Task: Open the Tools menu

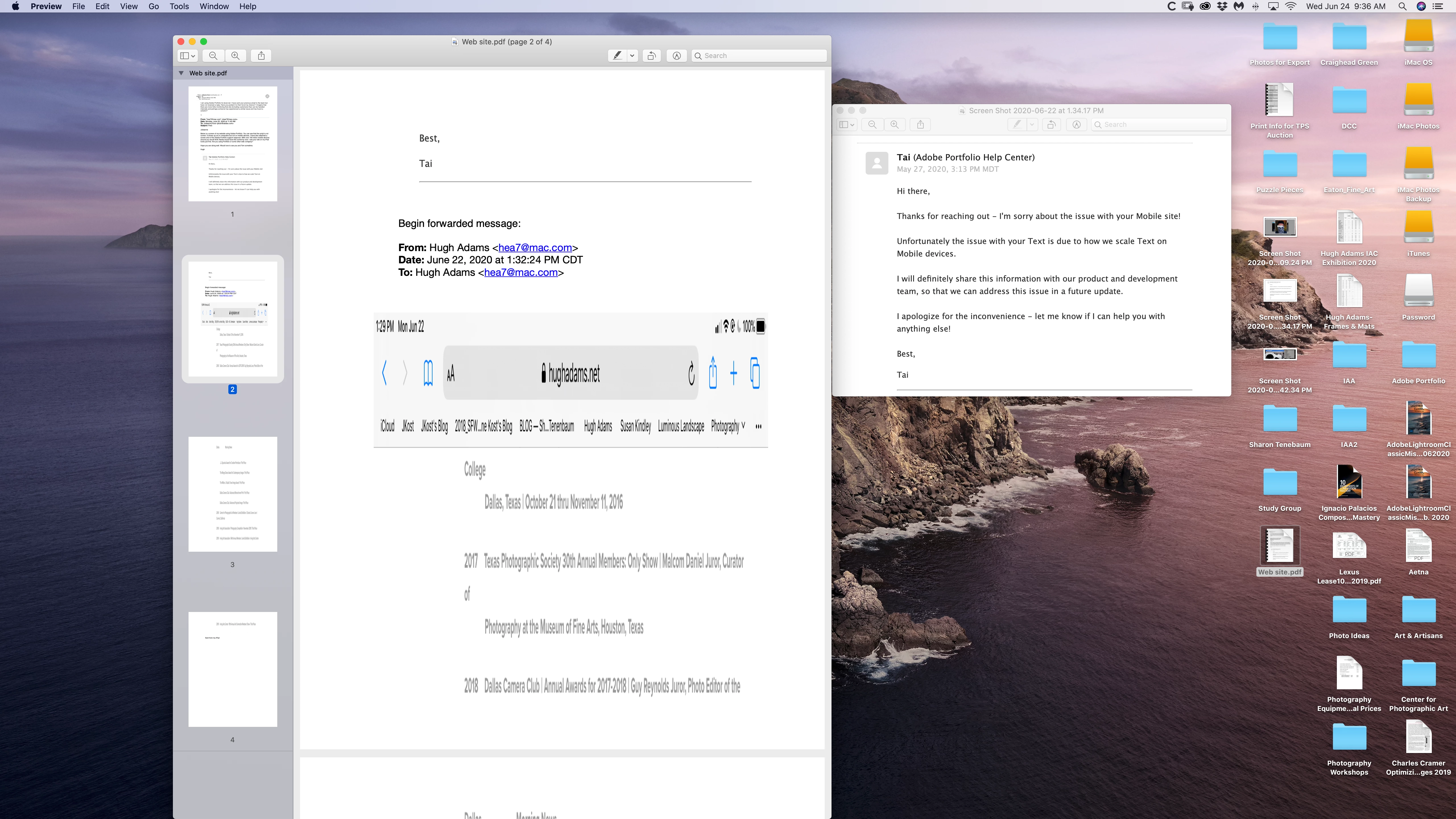Action: (179, 6)
